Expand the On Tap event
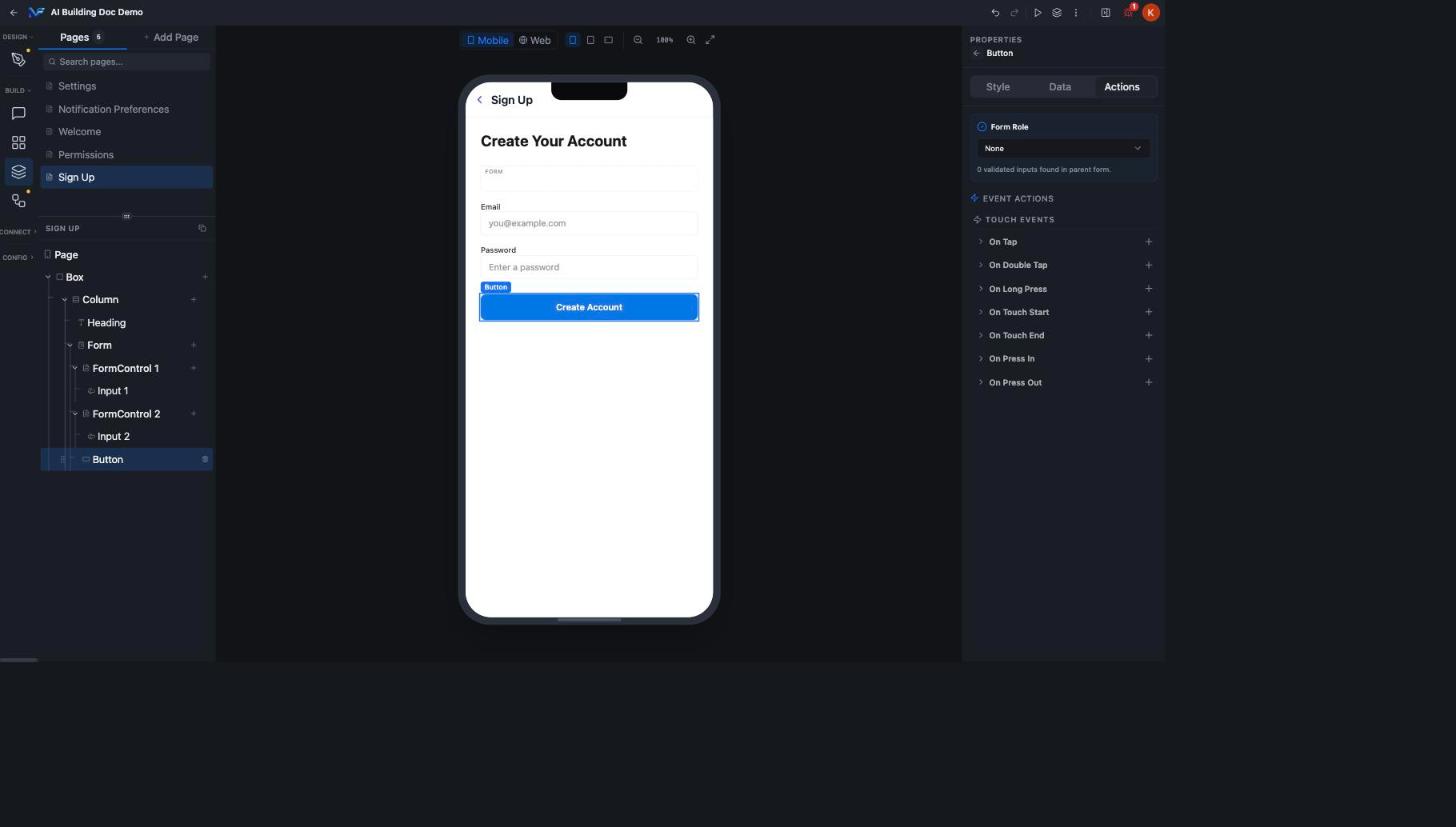This screenshot has width=1456, height=827. click(981, 242)
